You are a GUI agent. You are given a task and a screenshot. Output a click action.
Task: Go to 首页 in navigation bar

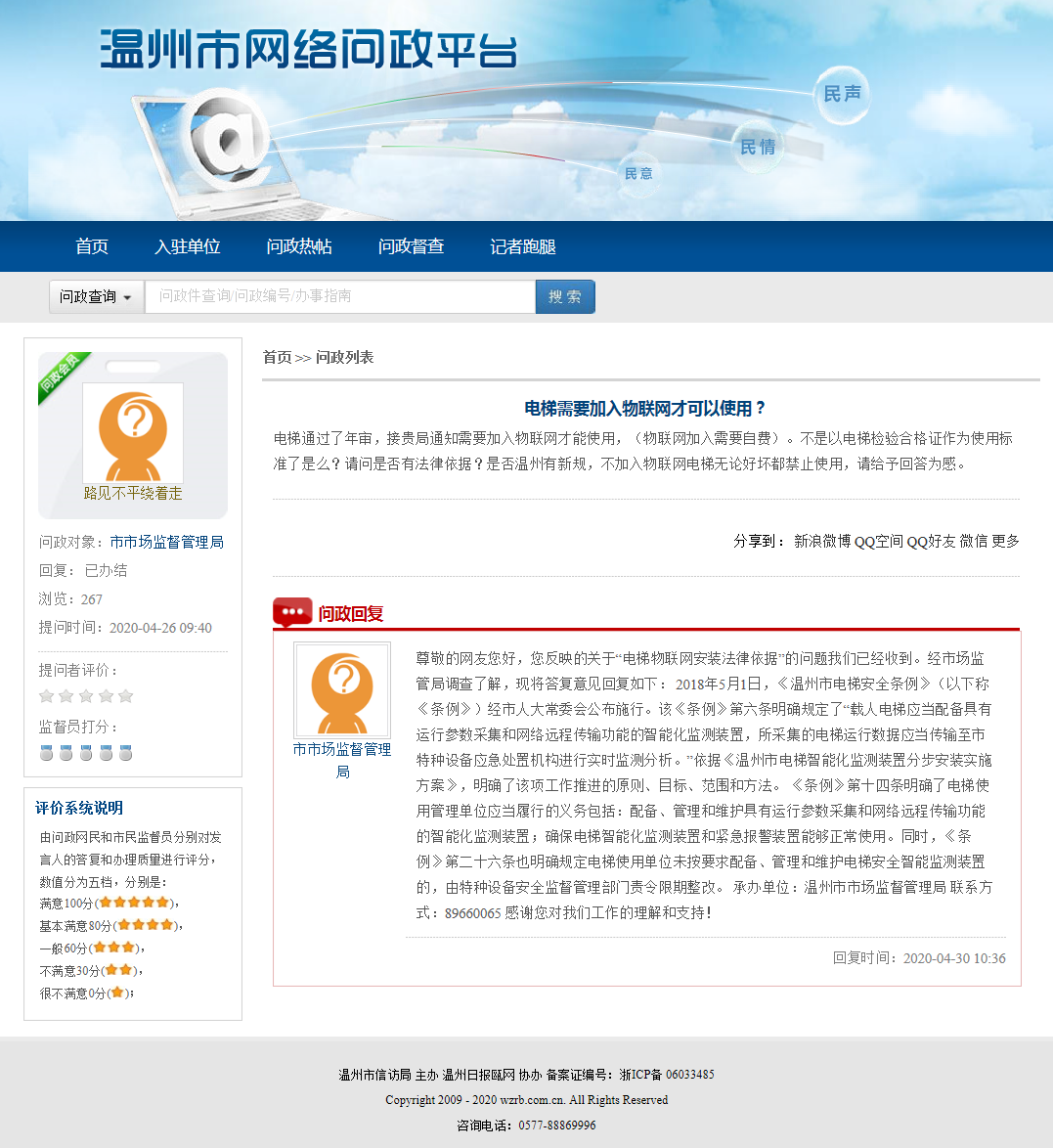pyautogui.click(x=92, y=246)
